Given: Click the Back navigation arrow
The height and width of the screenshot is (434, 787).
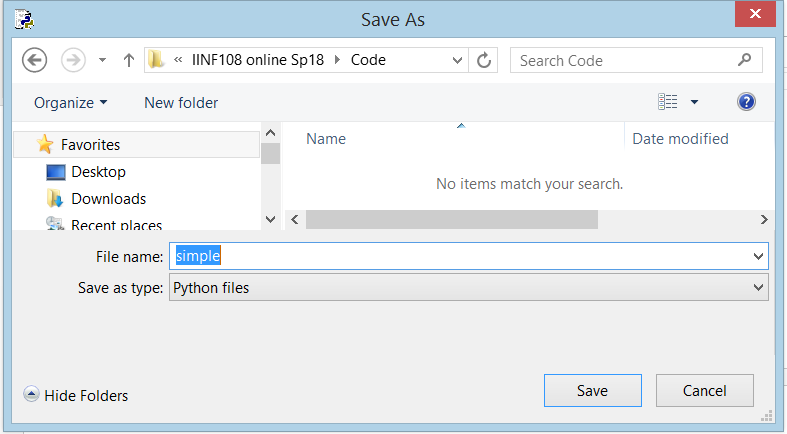Looking at the screenshot, I should (x=35, y=60).
